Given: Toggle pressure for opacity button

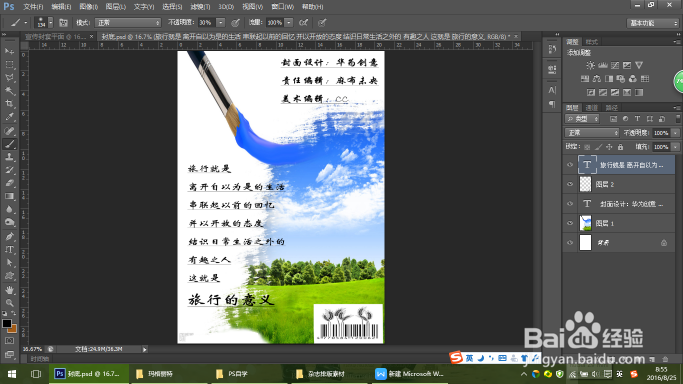Looking at the screenshot, I should 236,23.
